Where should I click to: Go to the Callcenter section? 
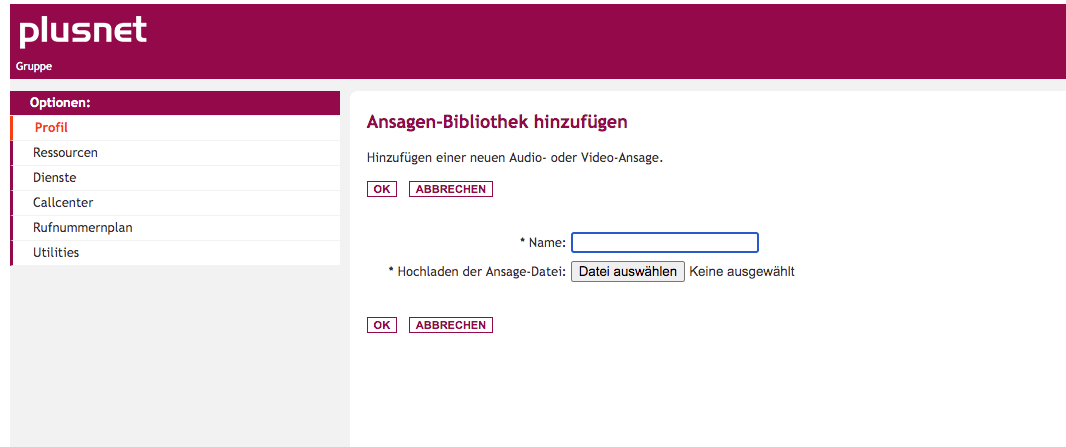click(175, 203)
